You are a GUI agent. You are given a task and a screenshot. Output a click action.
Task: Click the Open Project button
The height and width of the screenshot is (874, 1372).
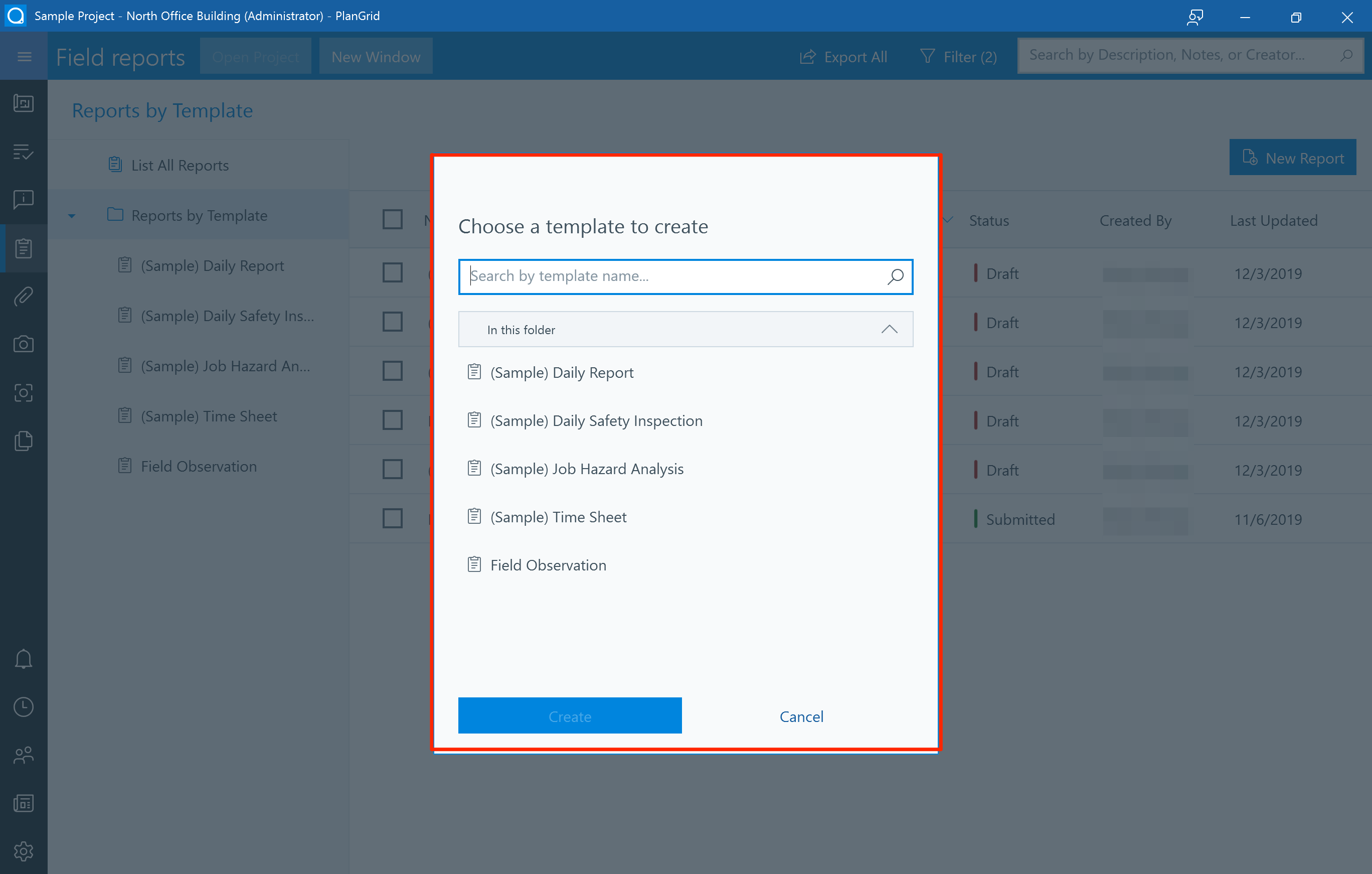pos(256,56)
